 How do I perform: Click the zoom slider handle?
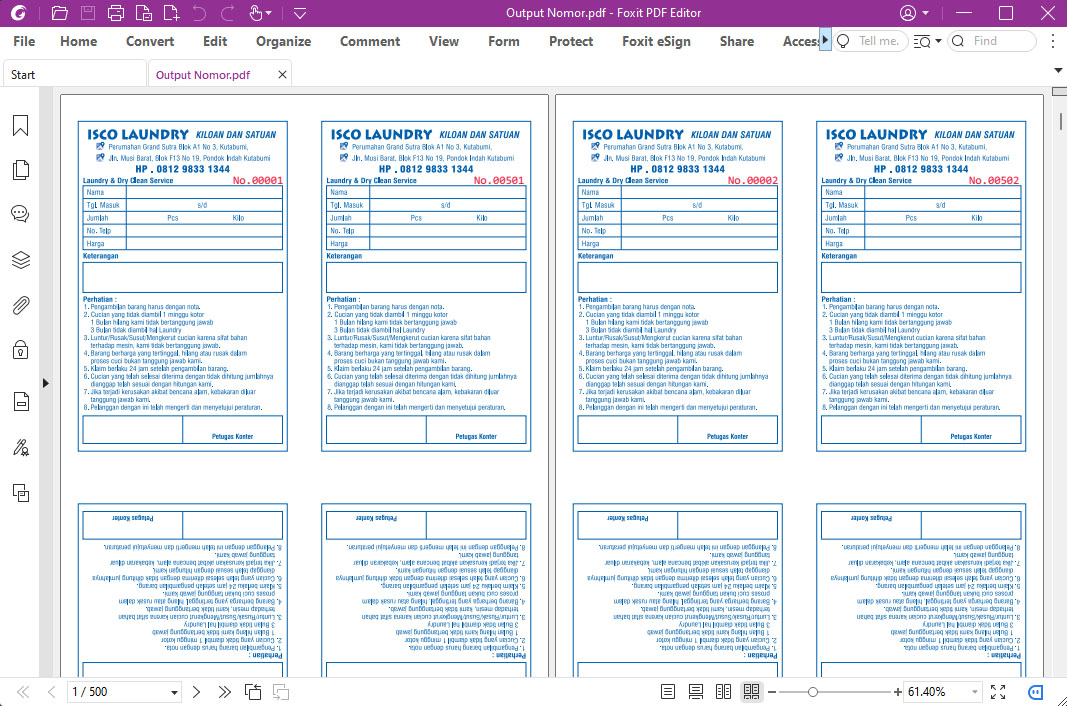pyautogui.click(x=813, y=692)
